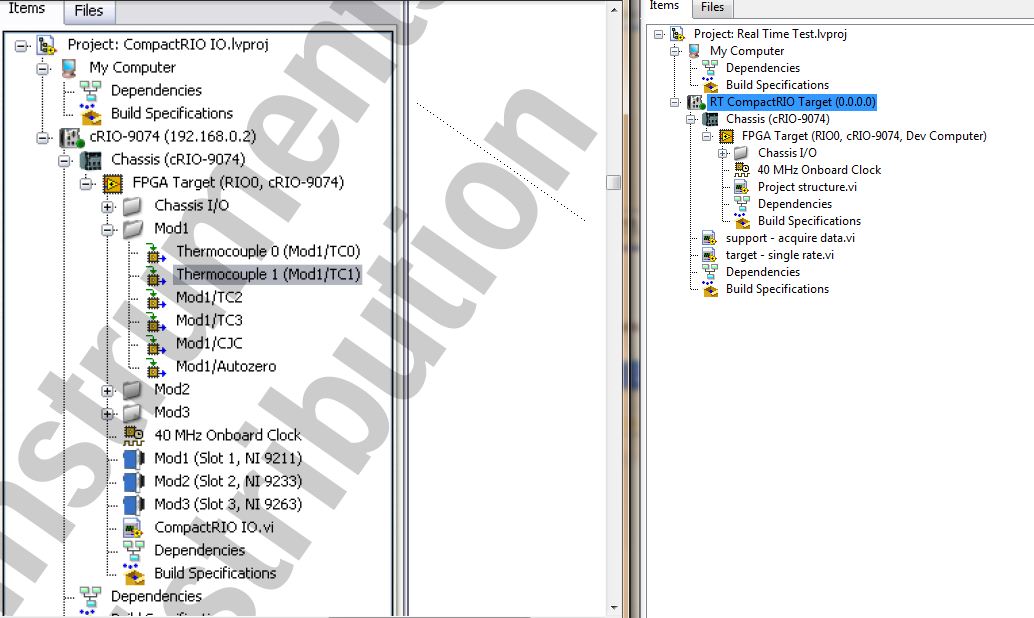Click the CompactRIO IO.vi file icon

tap(134, 528)
